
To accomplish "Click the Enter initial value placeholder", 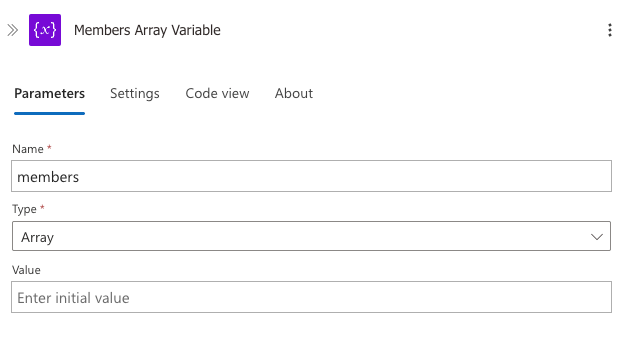I will coord(73,298).
